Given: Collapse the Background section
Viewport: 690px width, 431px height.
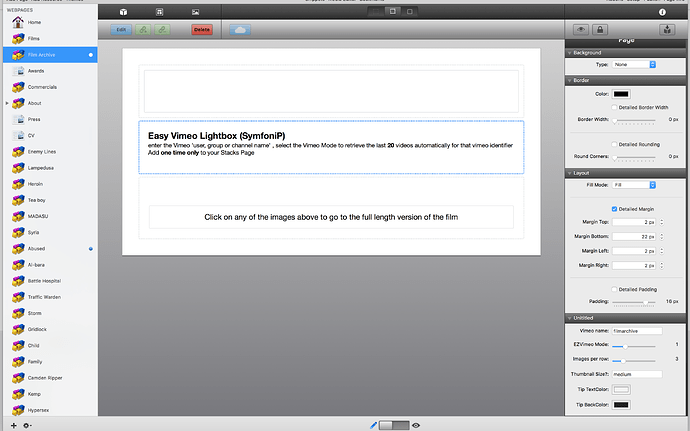Looking at the screenshot, I should point(569,53).
